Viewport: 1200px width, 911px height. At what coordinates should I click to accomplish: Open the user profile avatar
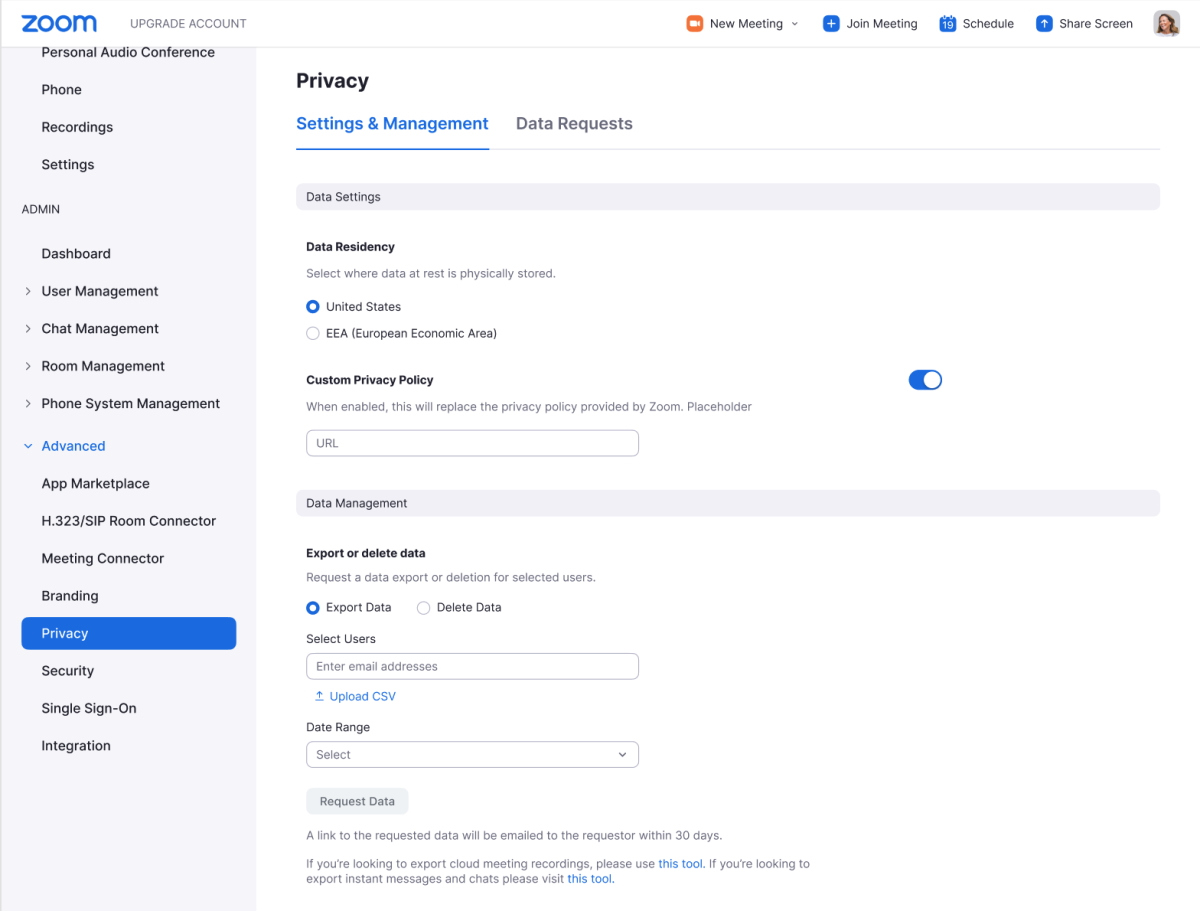(1166, 23)
